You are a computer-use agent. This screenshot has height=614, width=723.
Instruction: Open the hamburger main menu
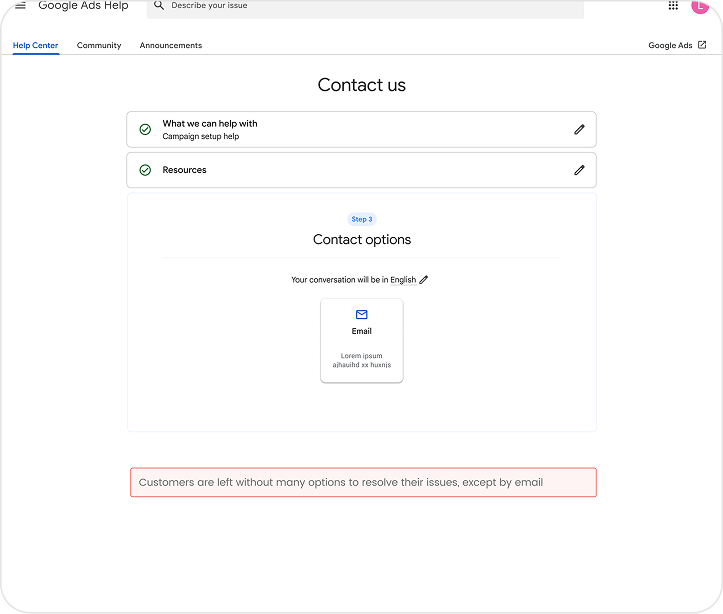[x=20, y=6]
